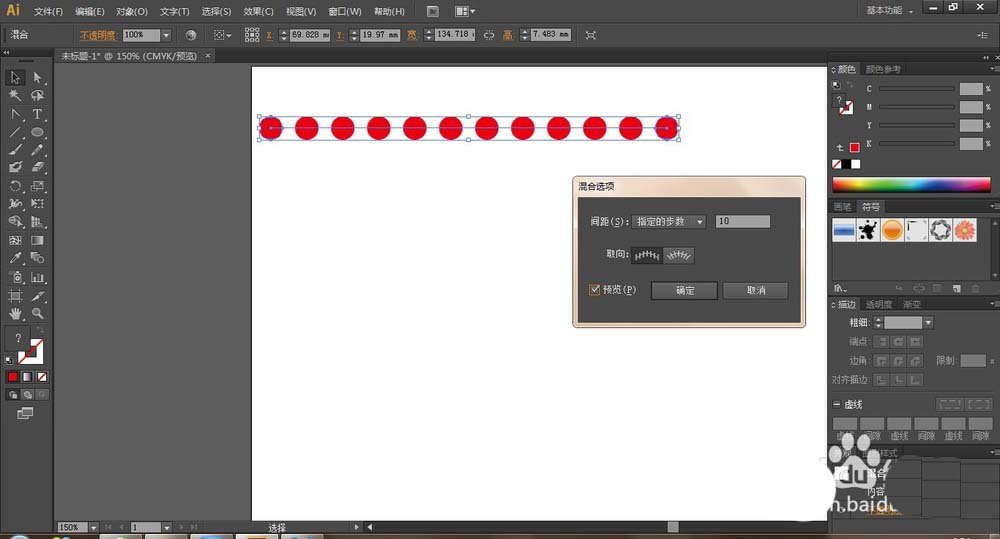Select the Direct Selection tool

(x=38, y=77)
